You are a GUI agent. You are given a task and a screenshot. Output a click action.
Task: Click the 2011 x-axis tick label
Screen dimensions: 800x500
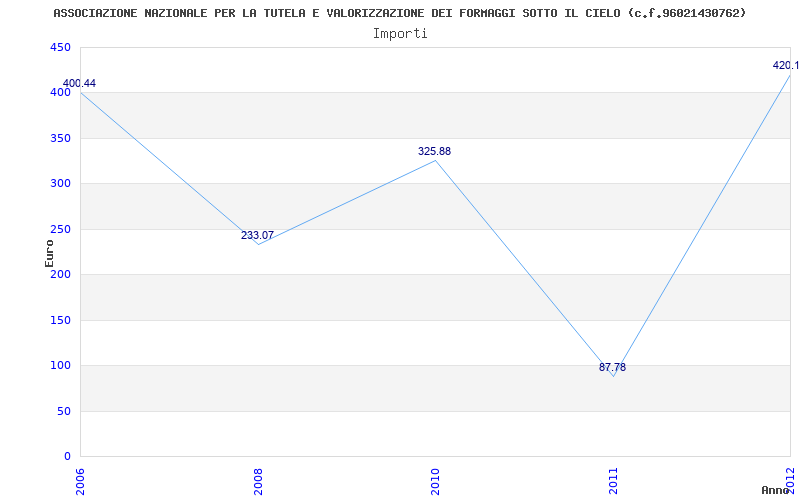point(613,481)
